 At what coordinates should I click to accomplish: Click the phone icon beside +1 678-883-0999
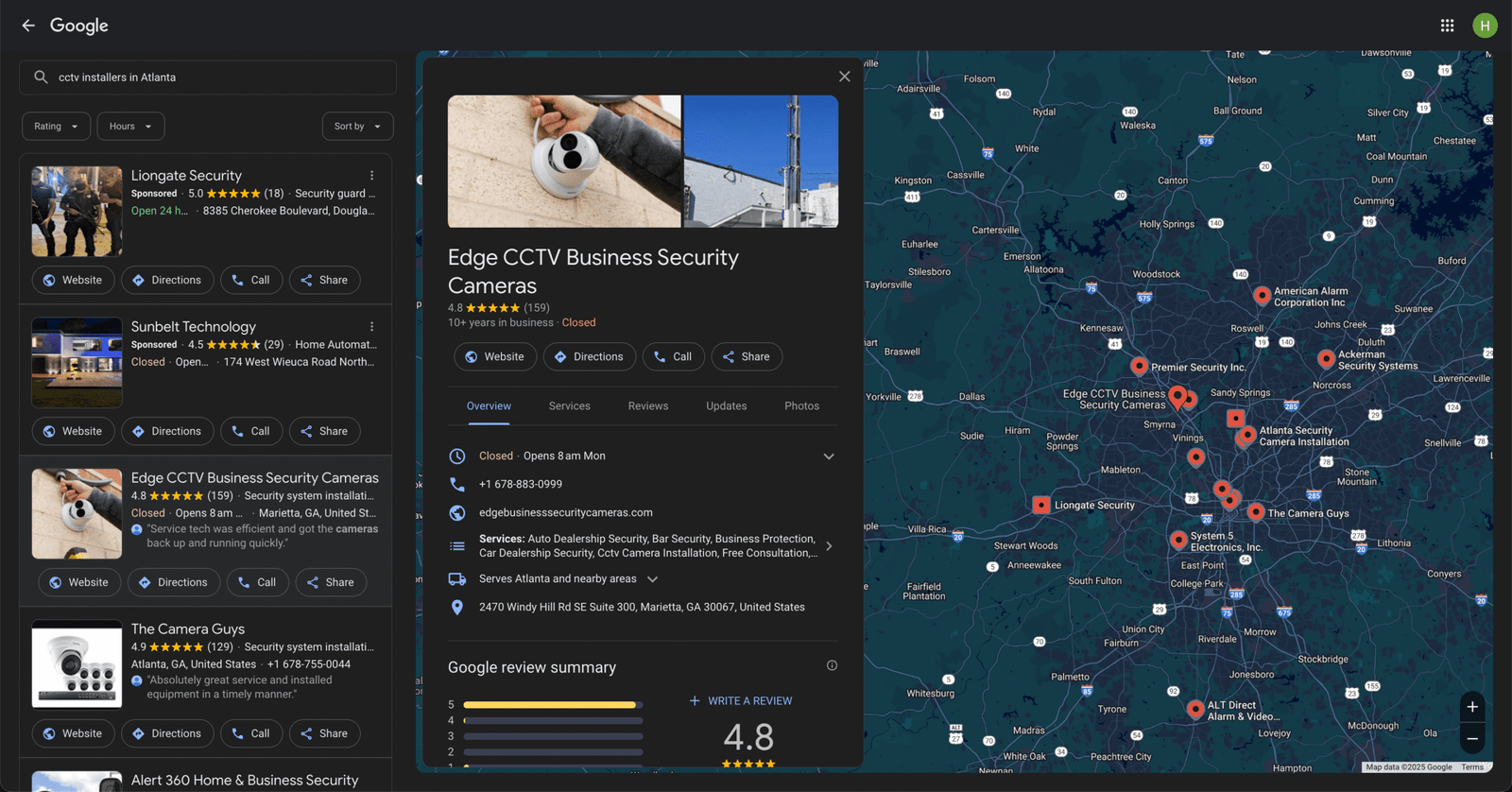[457, 484]
